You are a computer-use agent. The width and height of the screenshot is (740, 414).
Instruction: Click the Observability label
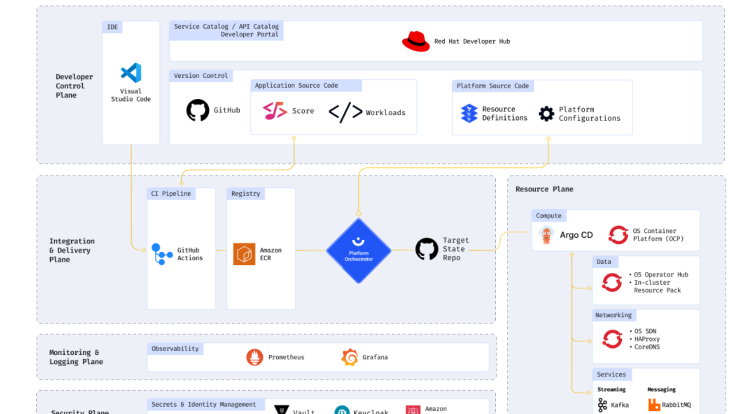coord(175,348)
